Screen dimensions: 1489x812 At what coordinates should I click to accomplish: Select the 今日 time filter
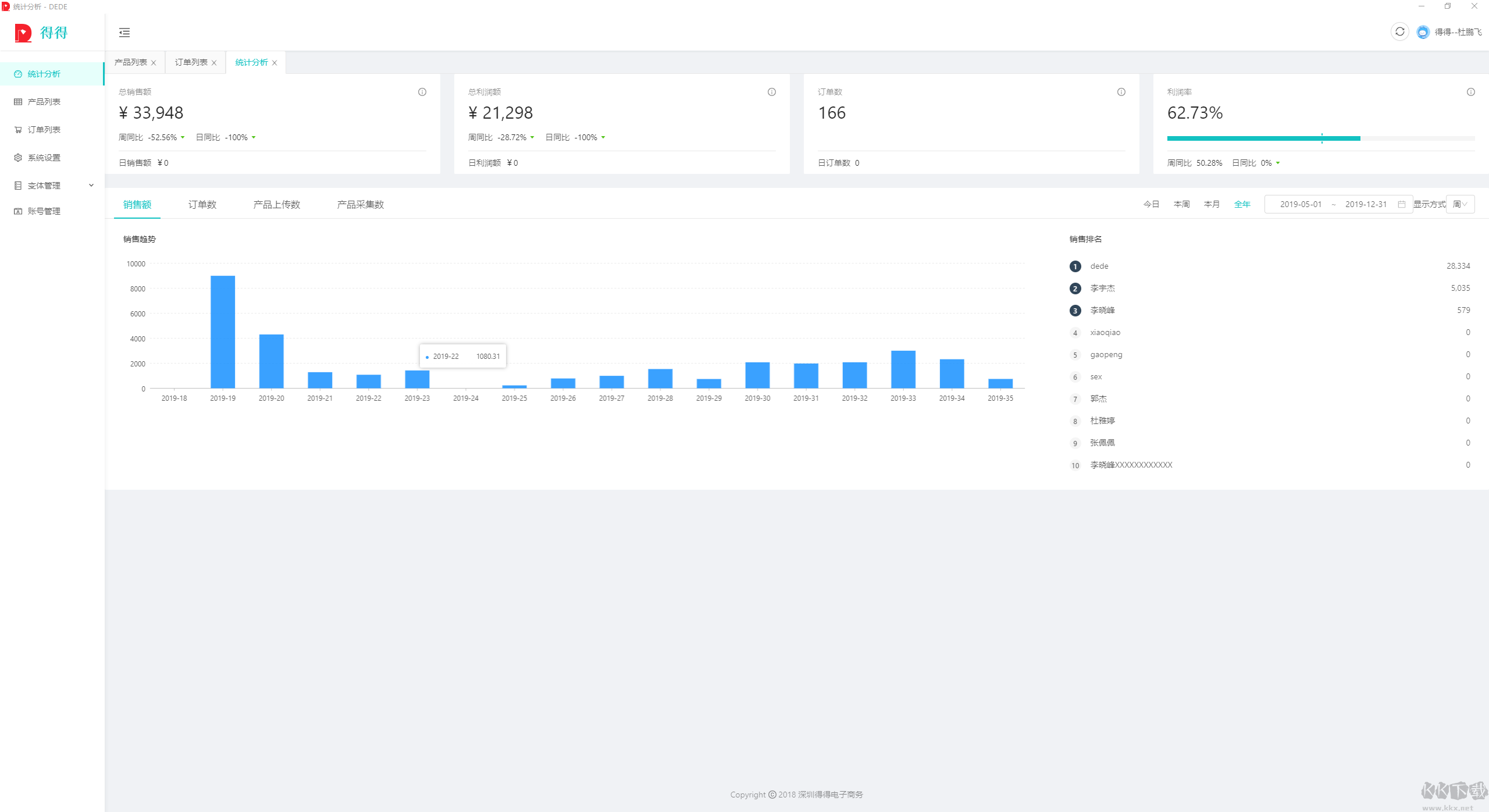pyautogui.click(x=1151, y=204)
